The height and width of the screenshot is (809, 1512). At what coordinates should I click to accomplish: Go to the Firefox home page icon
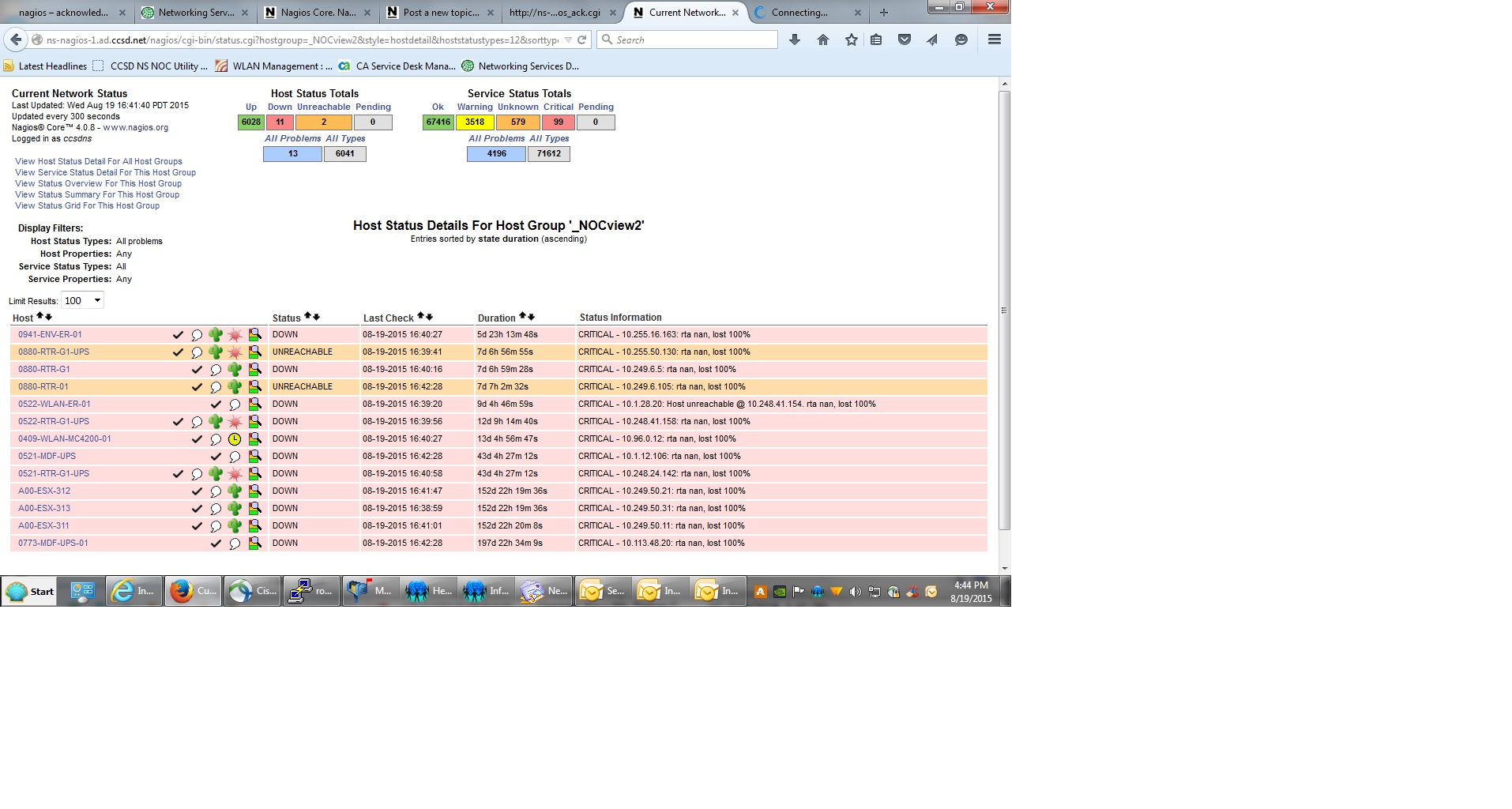[x=823, y=40]
